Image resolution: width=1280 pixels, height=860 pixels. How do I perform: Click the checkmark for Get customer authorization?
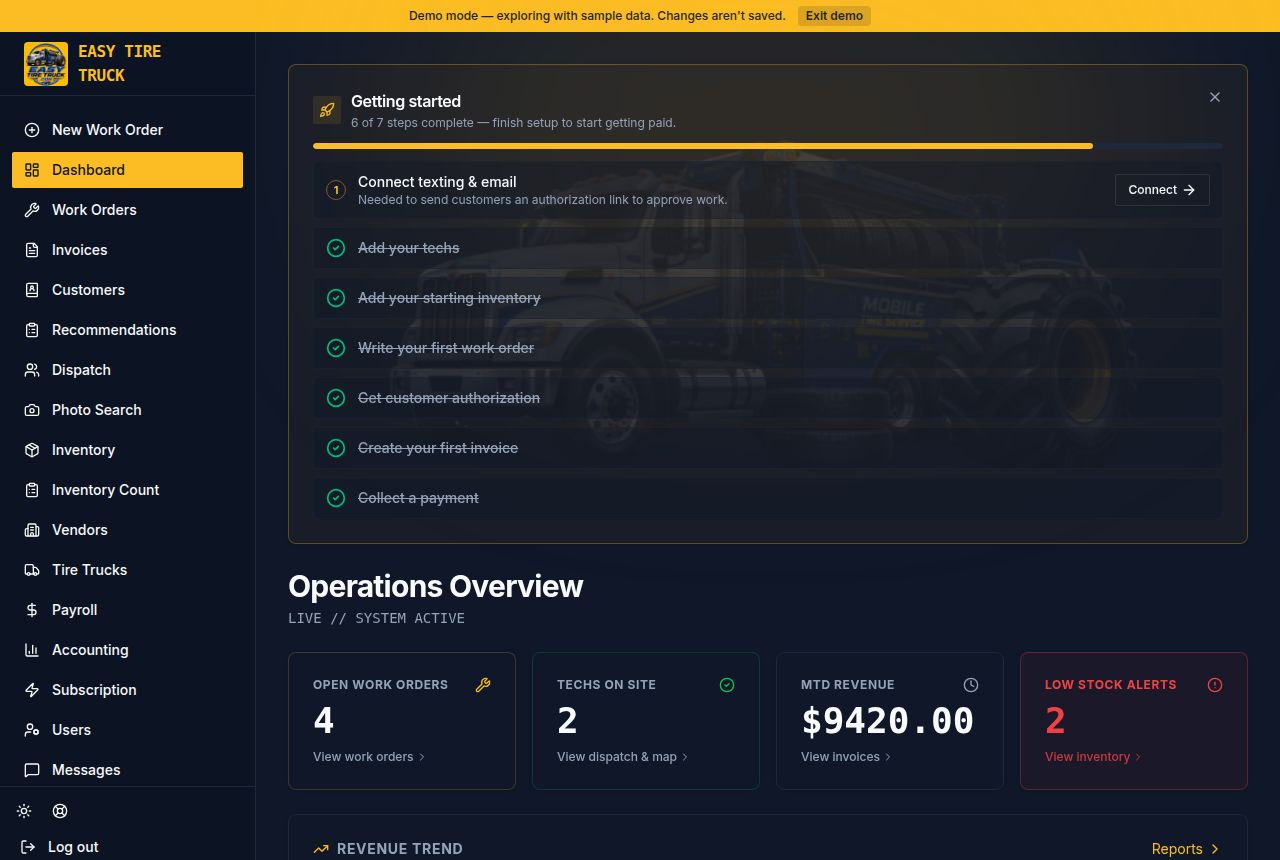click(x=336, y=398)
